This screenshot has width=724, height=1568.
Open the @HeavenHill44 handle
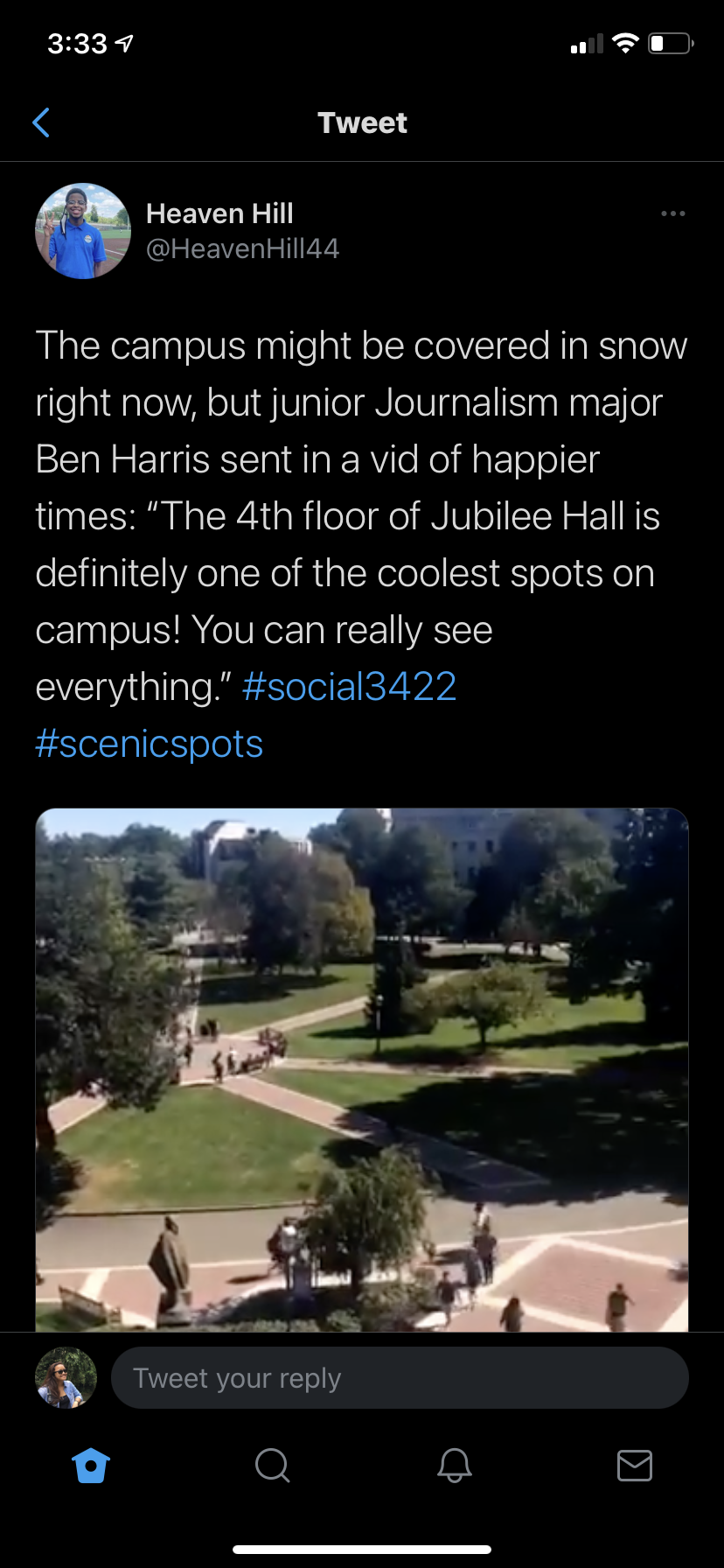point(242,249)
